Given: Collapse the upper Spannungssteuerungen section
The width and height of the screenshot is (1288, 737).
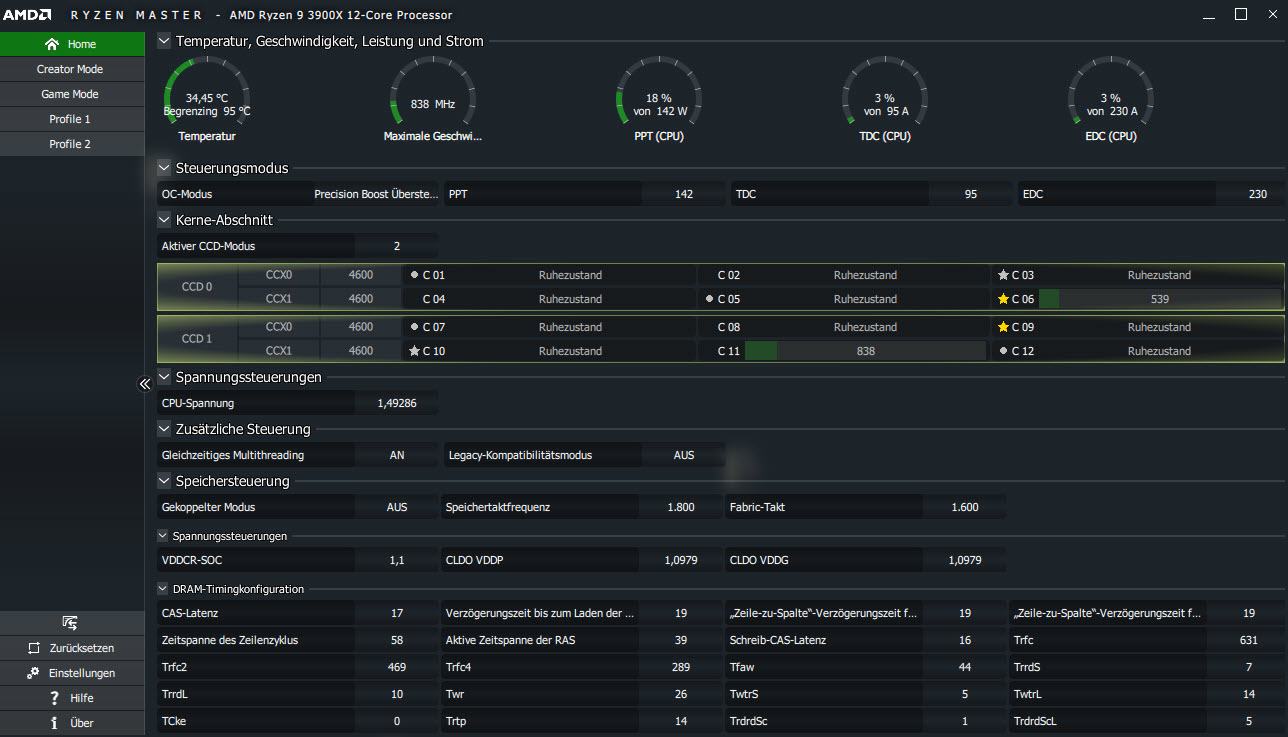Looking at the screenshot, I should click(x=165, y=377).
